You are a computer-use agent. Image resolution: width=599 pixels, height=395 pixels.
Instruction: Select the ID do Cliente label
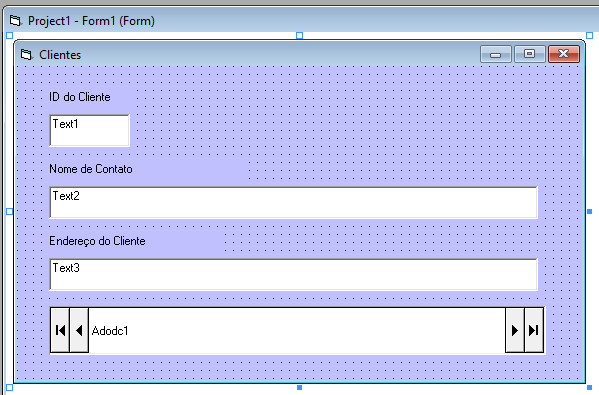80,97
